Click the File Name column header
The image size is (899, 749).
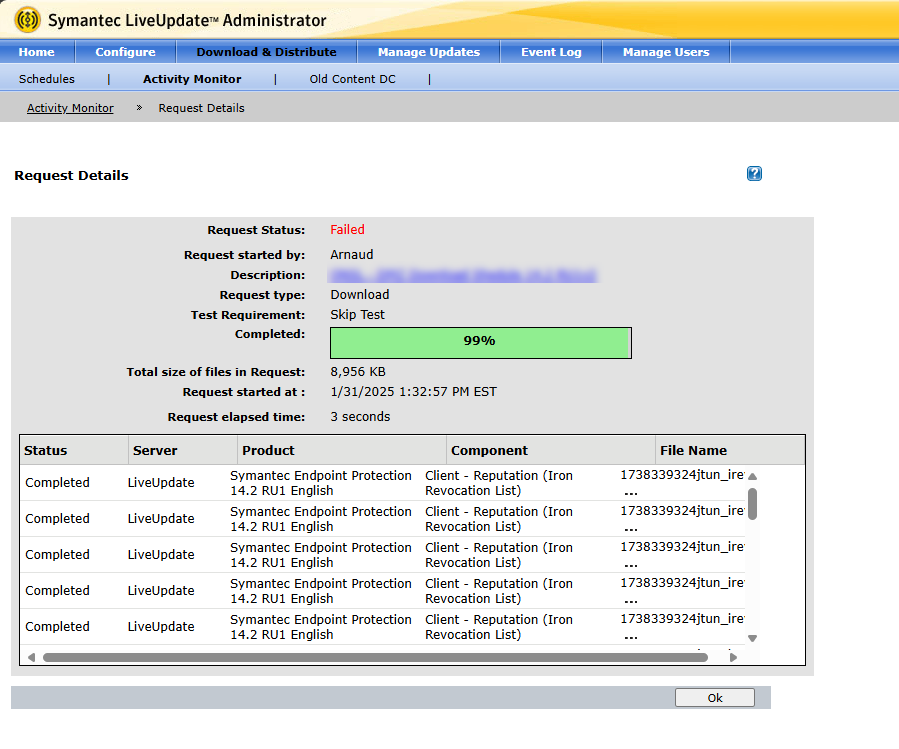click(730, 450)
